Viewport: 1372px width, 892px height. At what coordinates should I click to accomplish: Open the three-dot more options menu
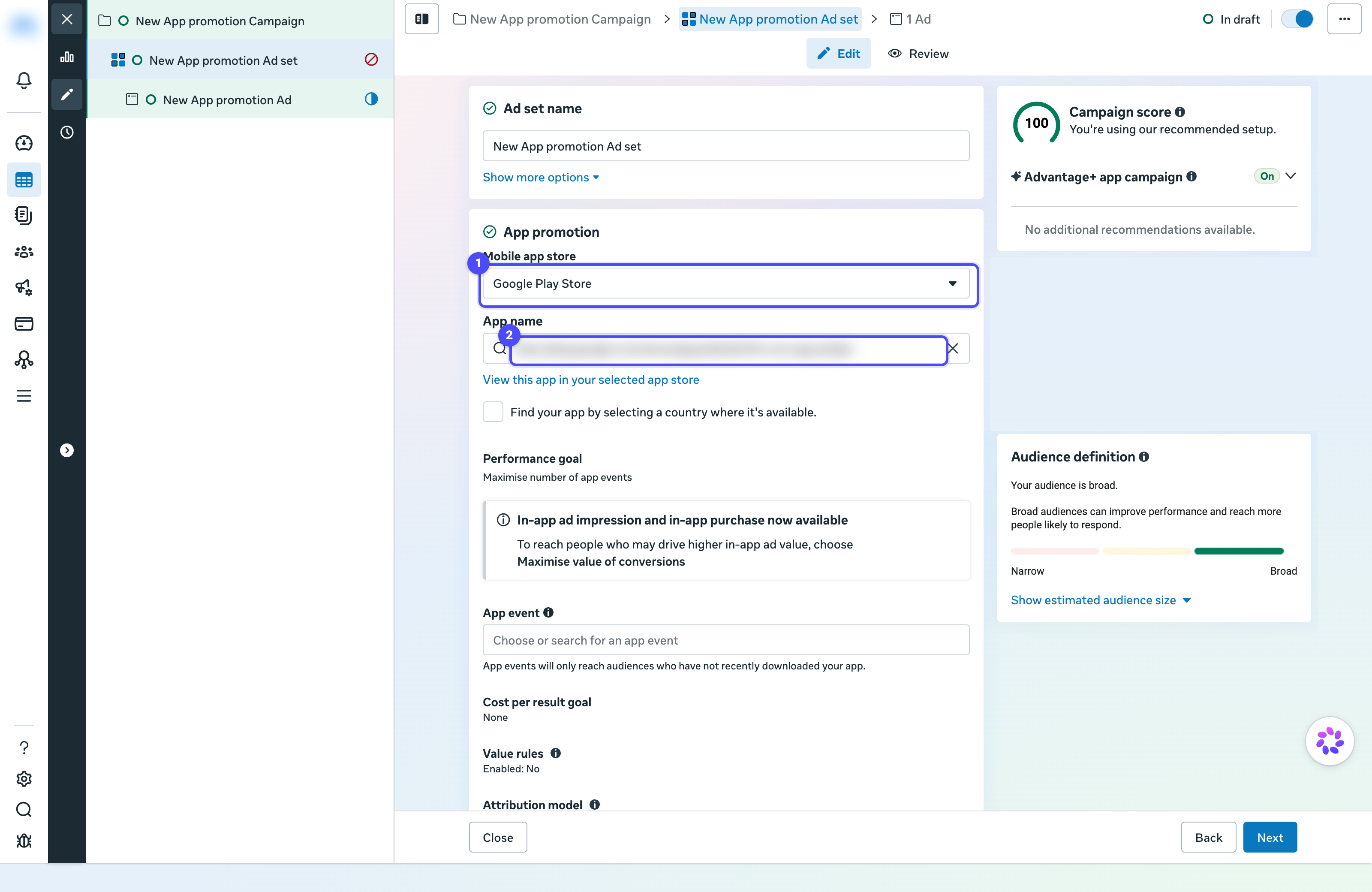1344,19
